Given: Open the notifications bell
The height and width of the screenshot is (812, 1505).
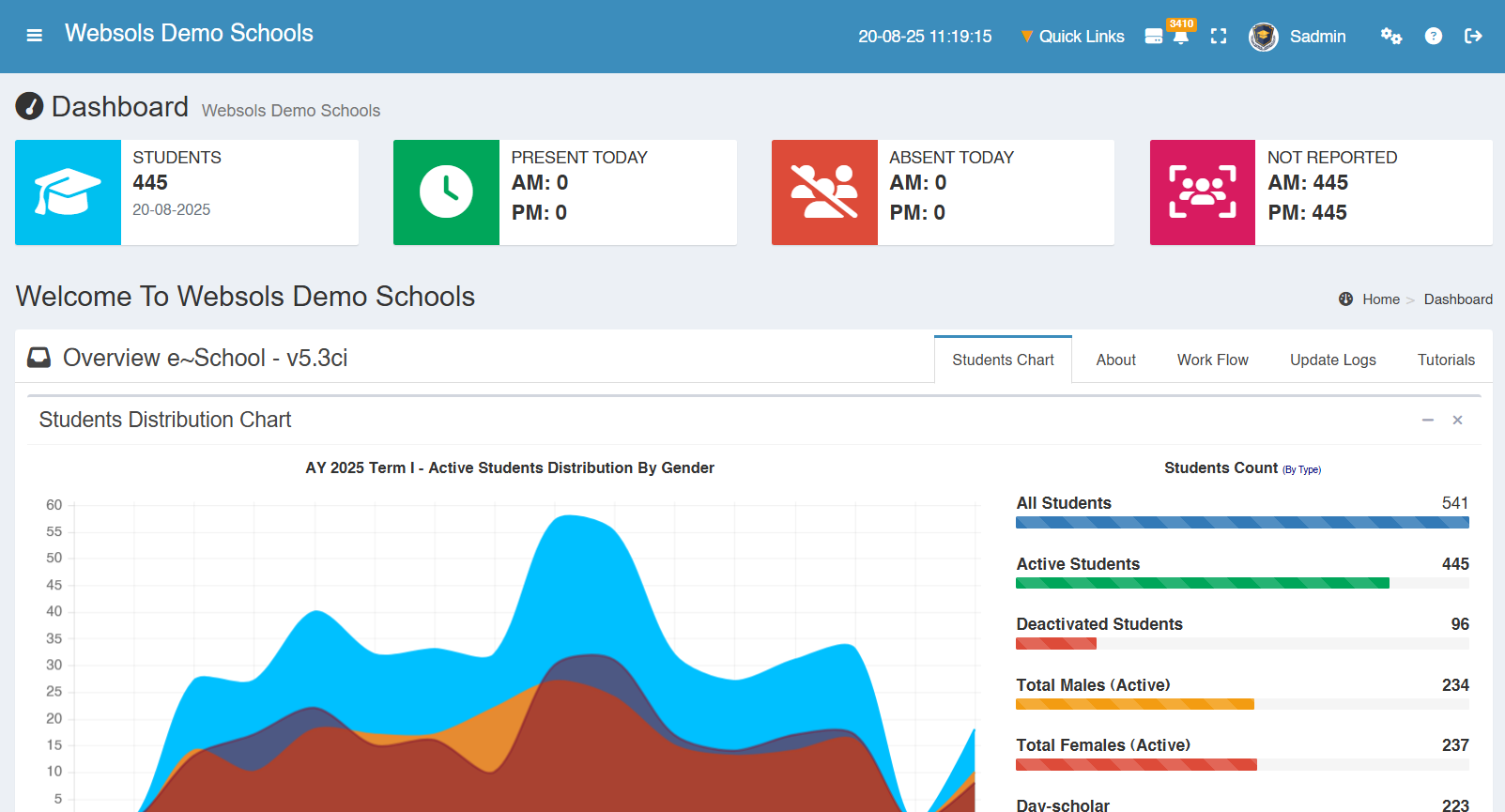Looking at the screenshot, I should 1181,37.
